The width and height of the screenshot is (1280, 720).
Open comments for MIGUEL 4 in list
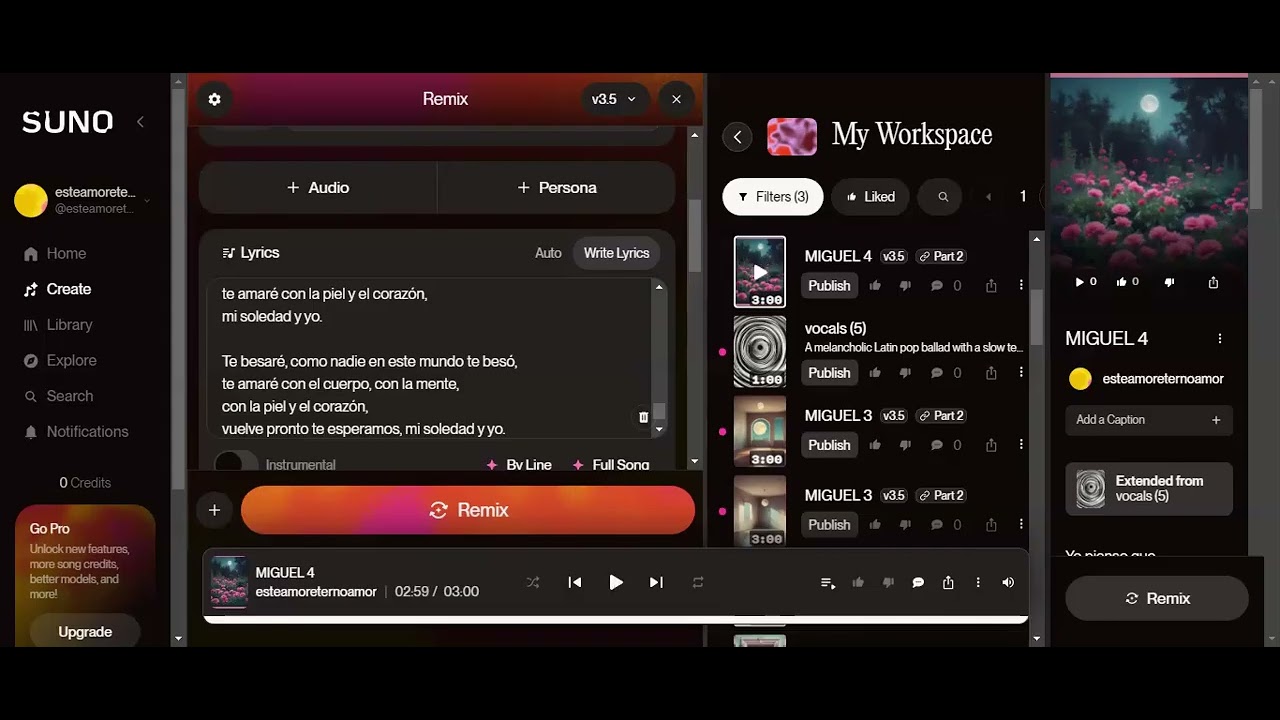pos(937,286)
